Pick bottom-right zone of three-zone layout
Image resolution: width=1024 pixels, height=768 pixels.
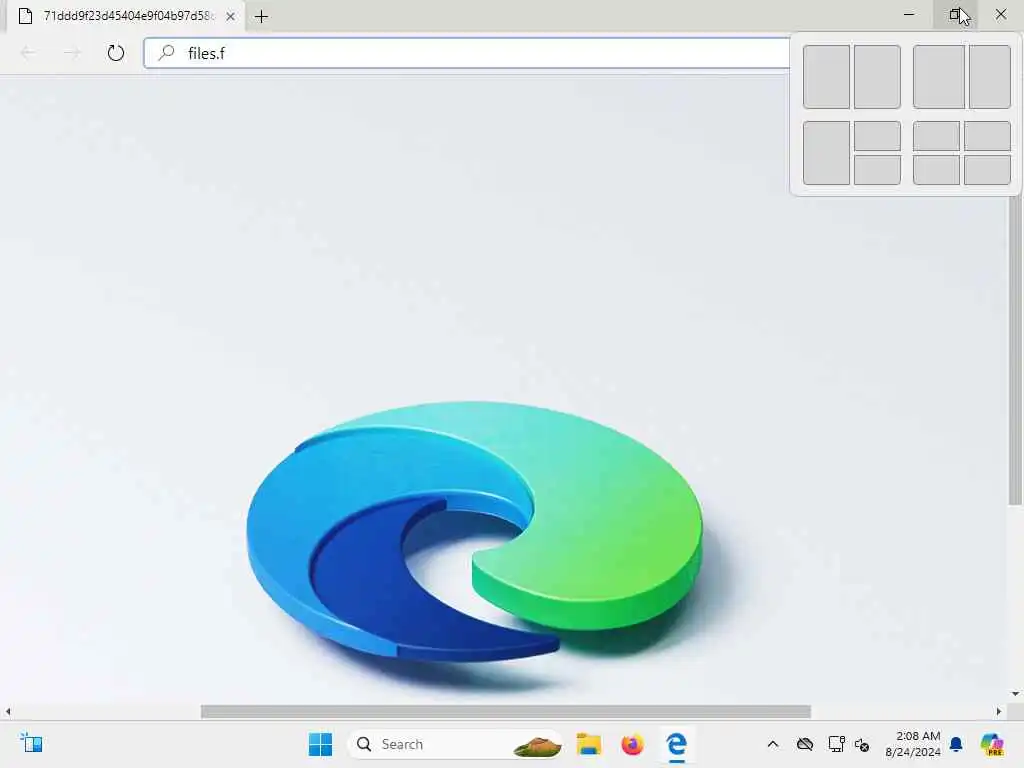pos(877,170)
